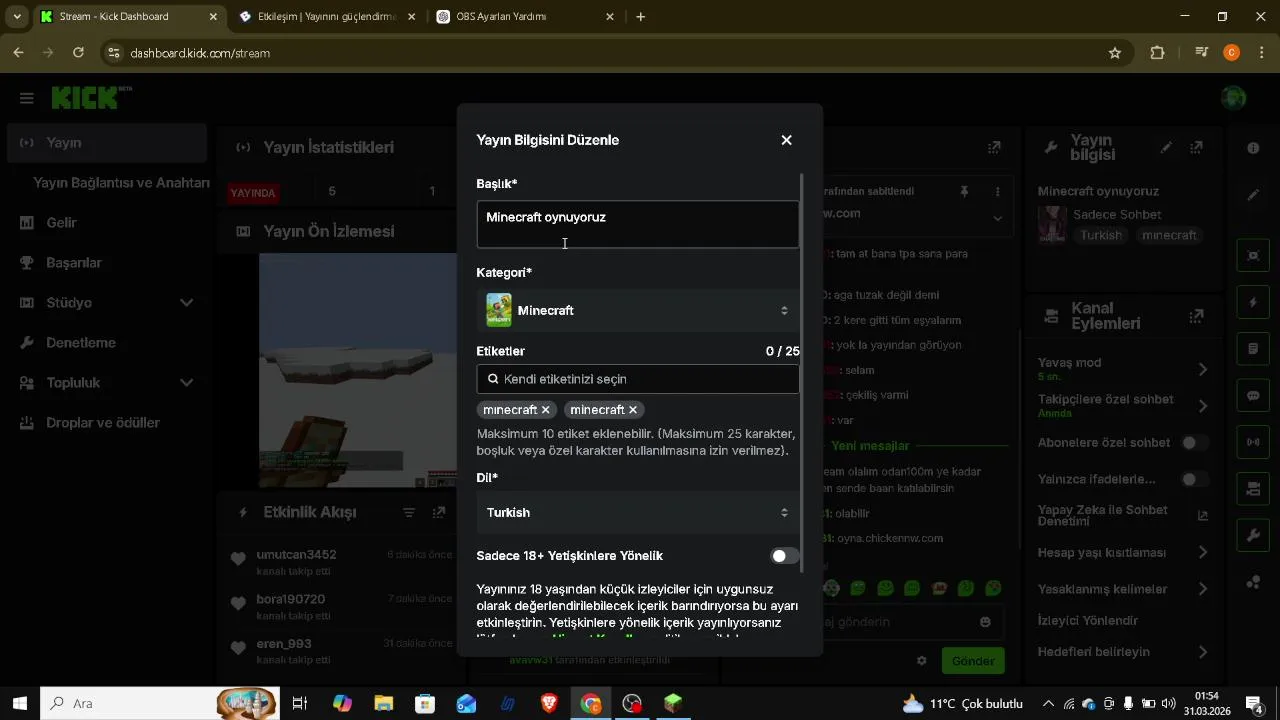This screenshot has width=1280, height=720.
Task: Click the Gönder send button
Action: point(973,661)
